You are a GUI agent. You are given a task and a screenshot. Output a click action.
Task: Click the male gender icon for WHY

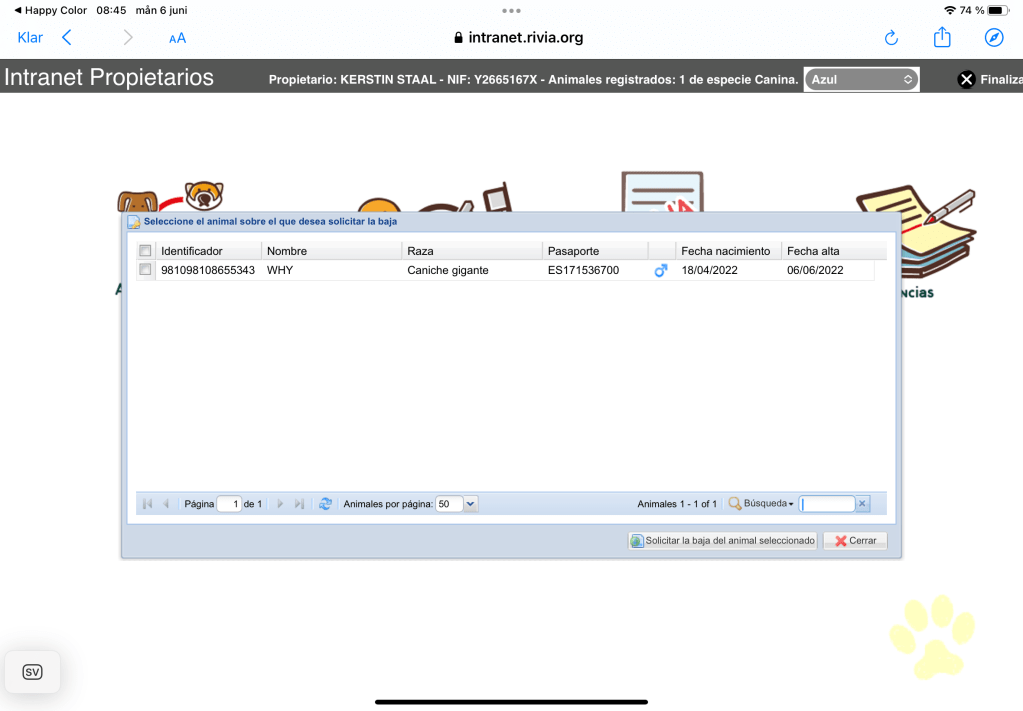click(660, 270)
